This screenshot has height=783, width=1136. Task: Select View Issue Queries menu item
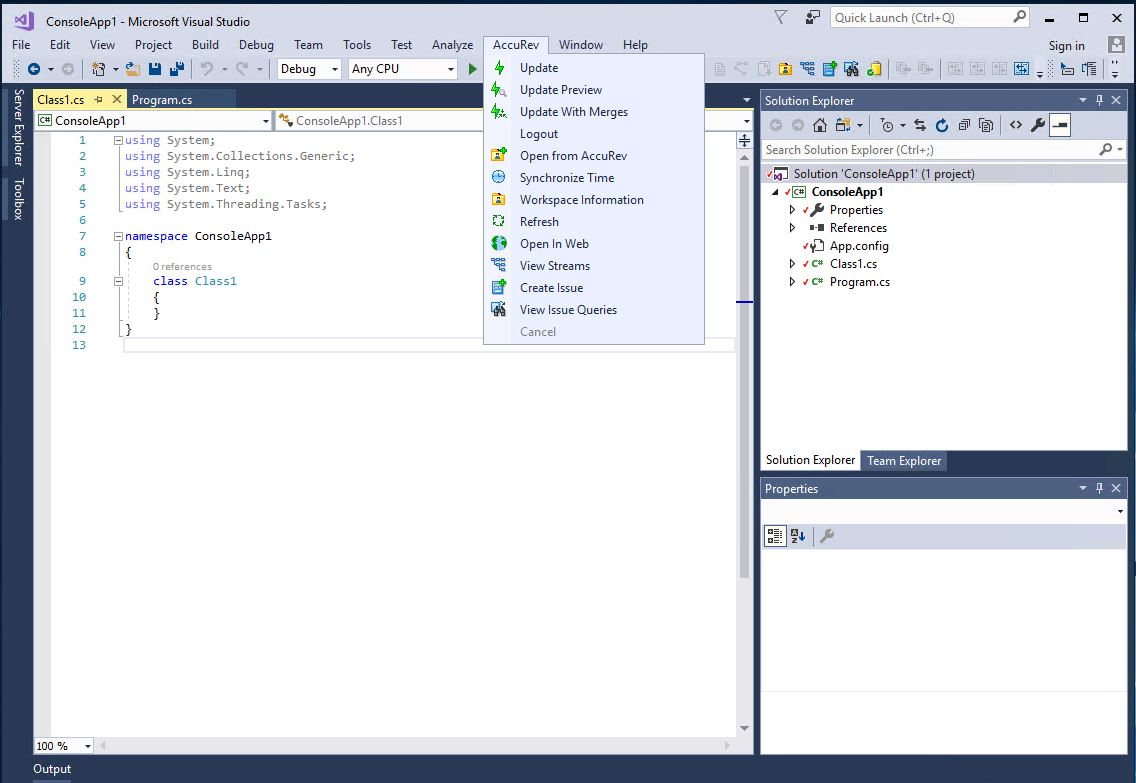pos(594,310)
